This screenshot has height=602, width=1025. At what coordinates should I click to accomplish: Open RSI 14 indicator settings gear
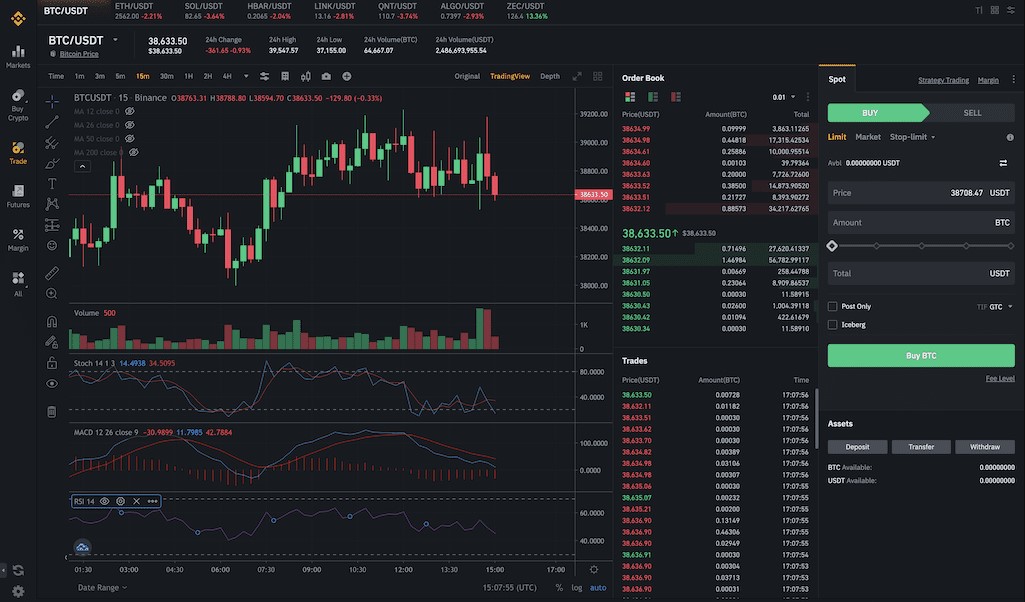pos(120,501)
